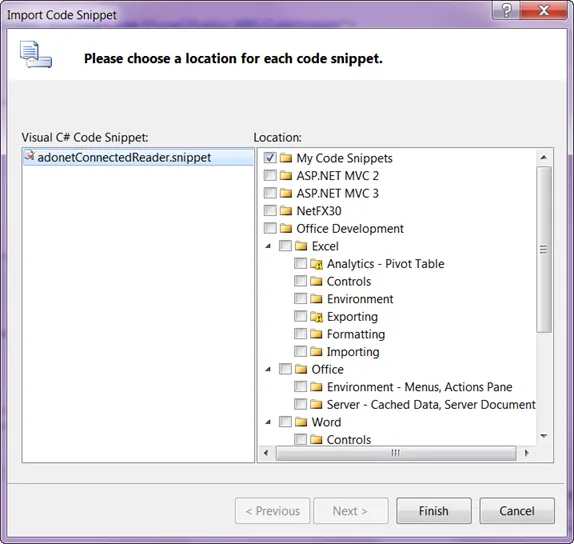The width and height of the screenshot is (574, 544).
Task: Click the folder icon next to ASP.NET MVC 3
Action: click(286, 193)
